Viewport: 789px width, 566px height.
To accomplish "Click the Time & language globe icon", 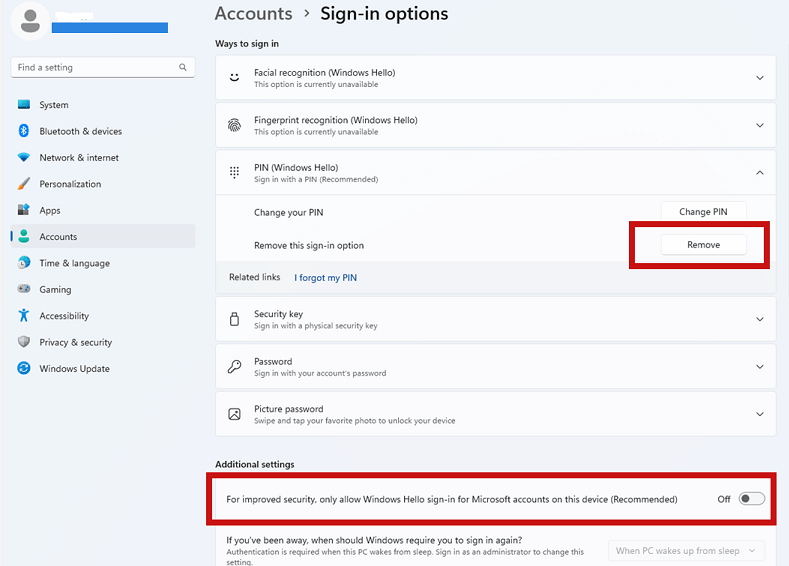I will [24, 263].
